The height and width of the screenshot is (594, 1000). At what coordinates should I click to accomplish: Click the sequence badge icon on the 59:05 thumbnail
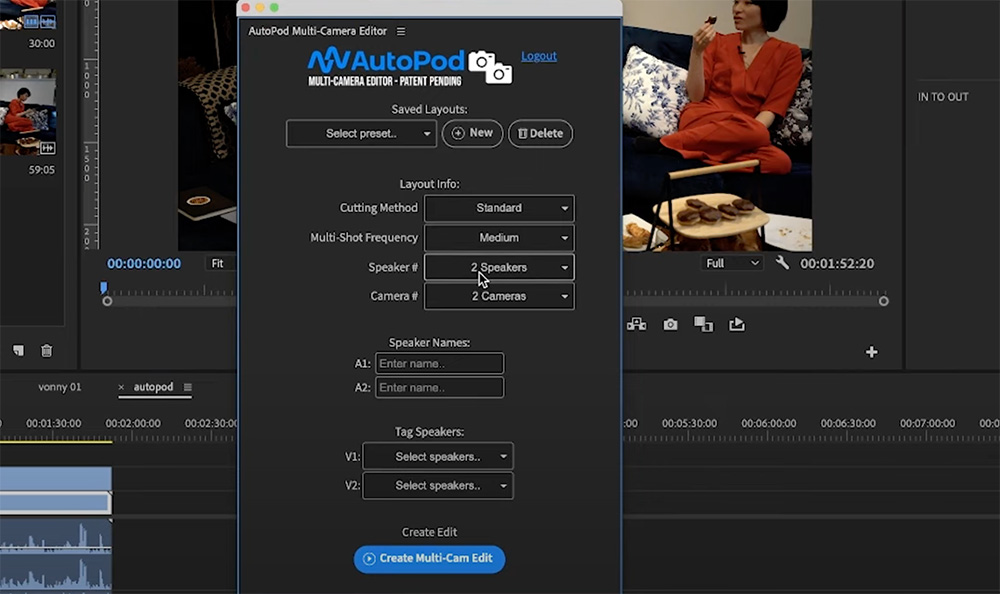pyautogui.click(x=48, y=148)
